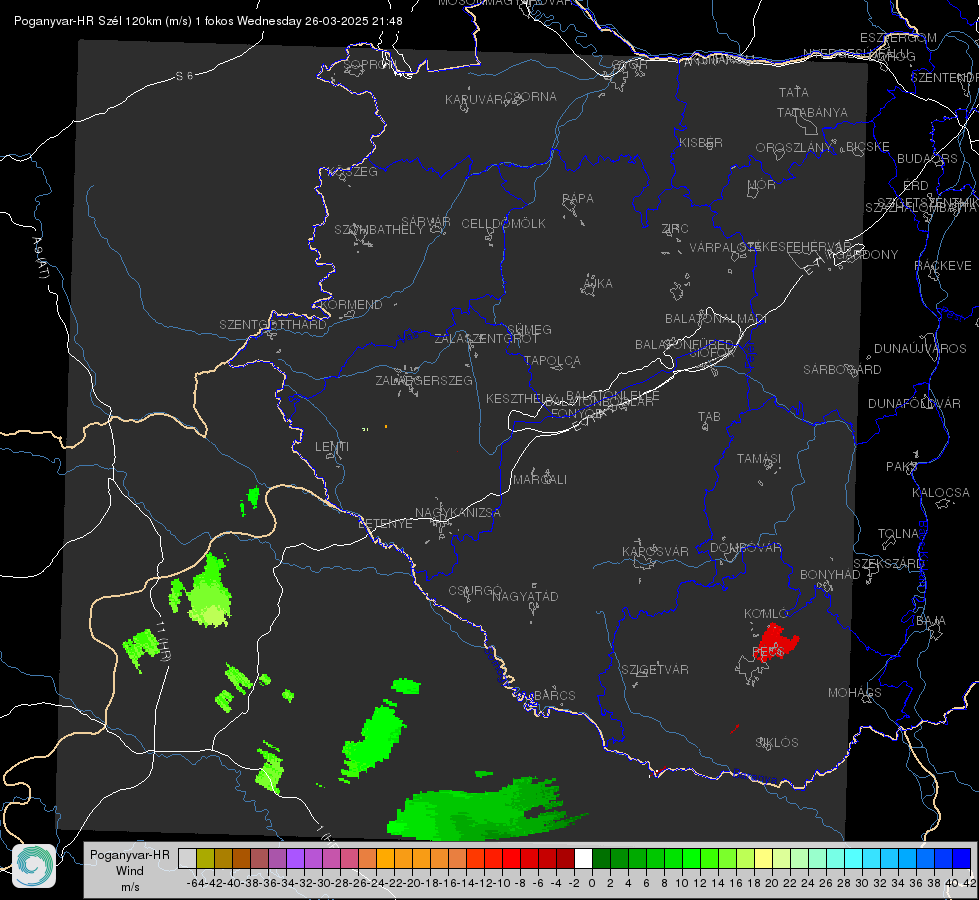Click the SZENTGOTTHÁRD label
This screenshot has height=900, width=979.
tap(273, 325)
